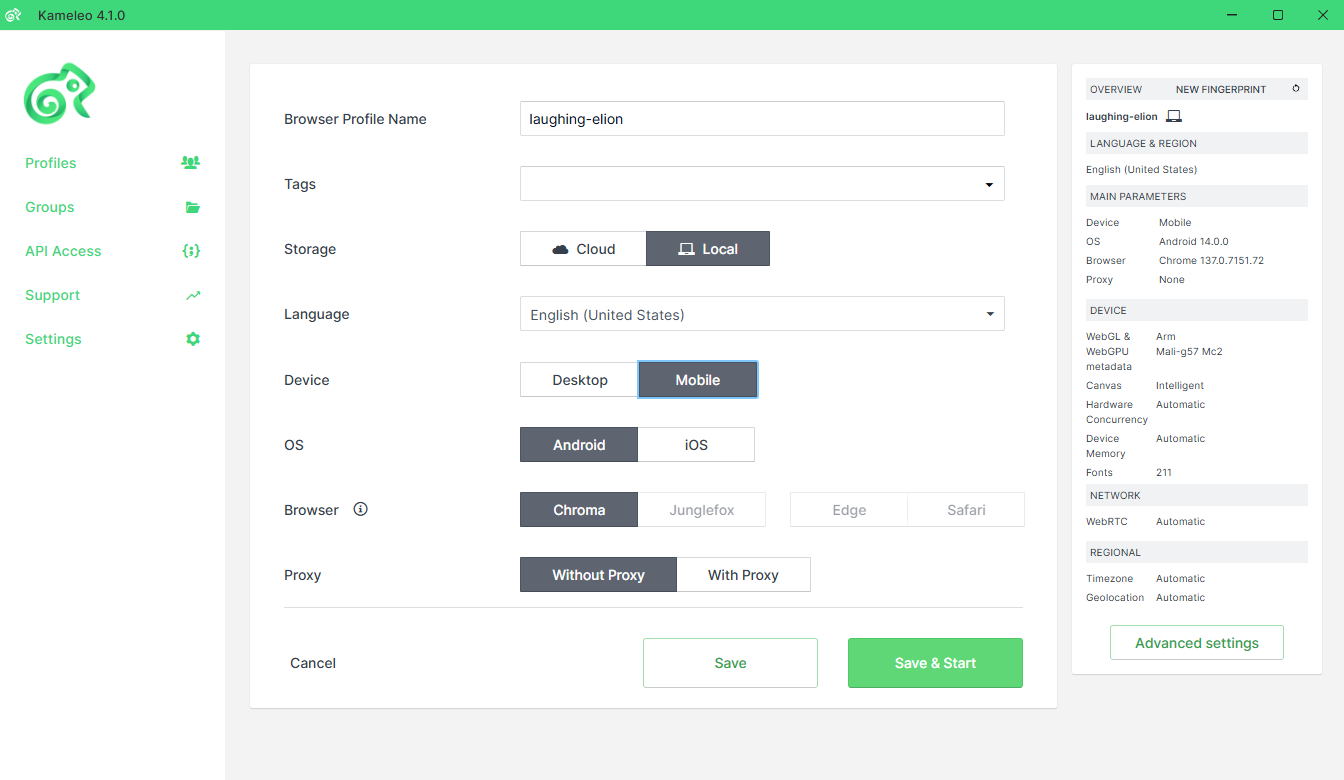The width and height of the screenshot is (1344, 780).
Task: Click Cancel
Action: 313,663
